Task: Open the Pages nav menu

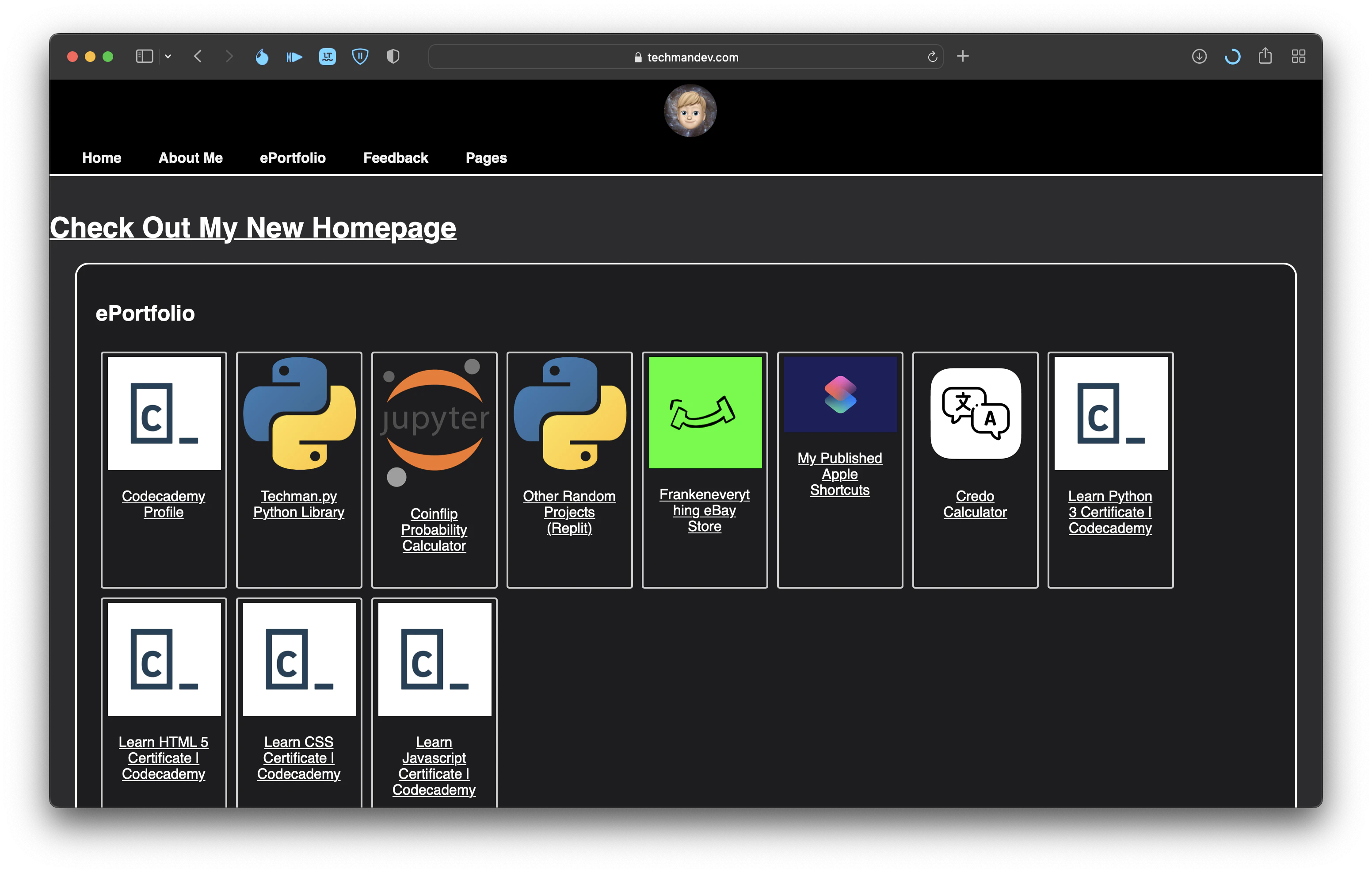Action: 486,158
